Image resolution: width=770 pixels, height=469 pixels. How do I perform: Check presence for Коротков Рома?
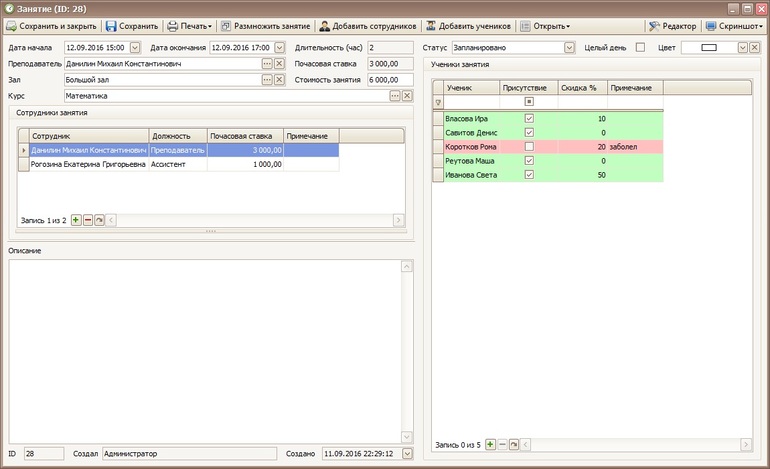[529, 146]
